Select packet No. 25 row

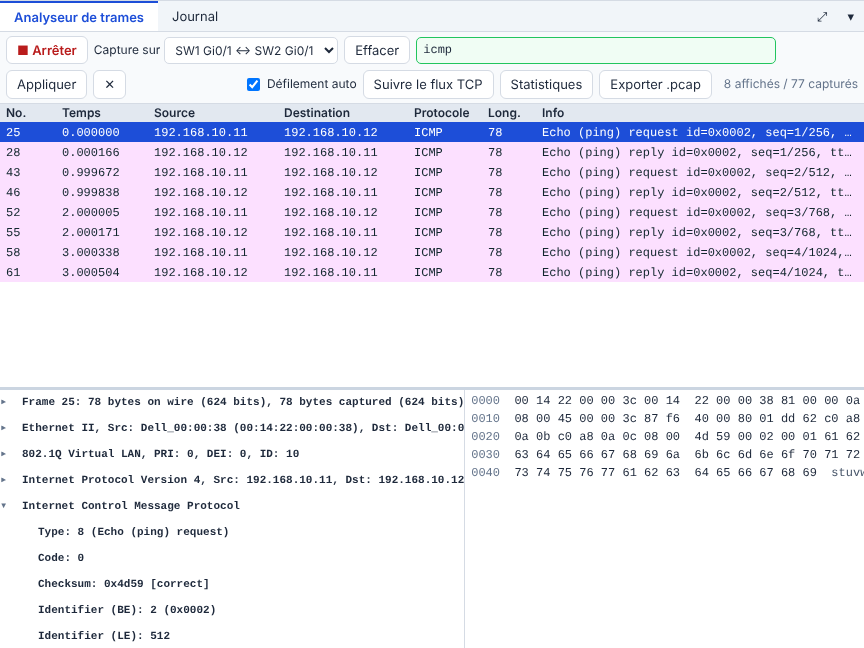[432, 132]
